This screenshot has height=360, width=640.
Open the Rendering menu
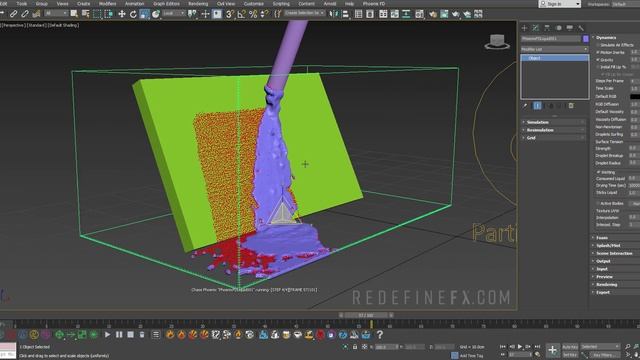point(198,4)
